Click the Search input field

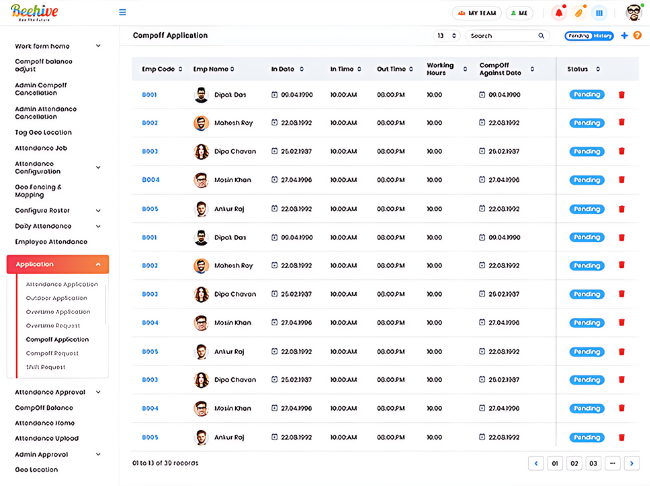502,36
